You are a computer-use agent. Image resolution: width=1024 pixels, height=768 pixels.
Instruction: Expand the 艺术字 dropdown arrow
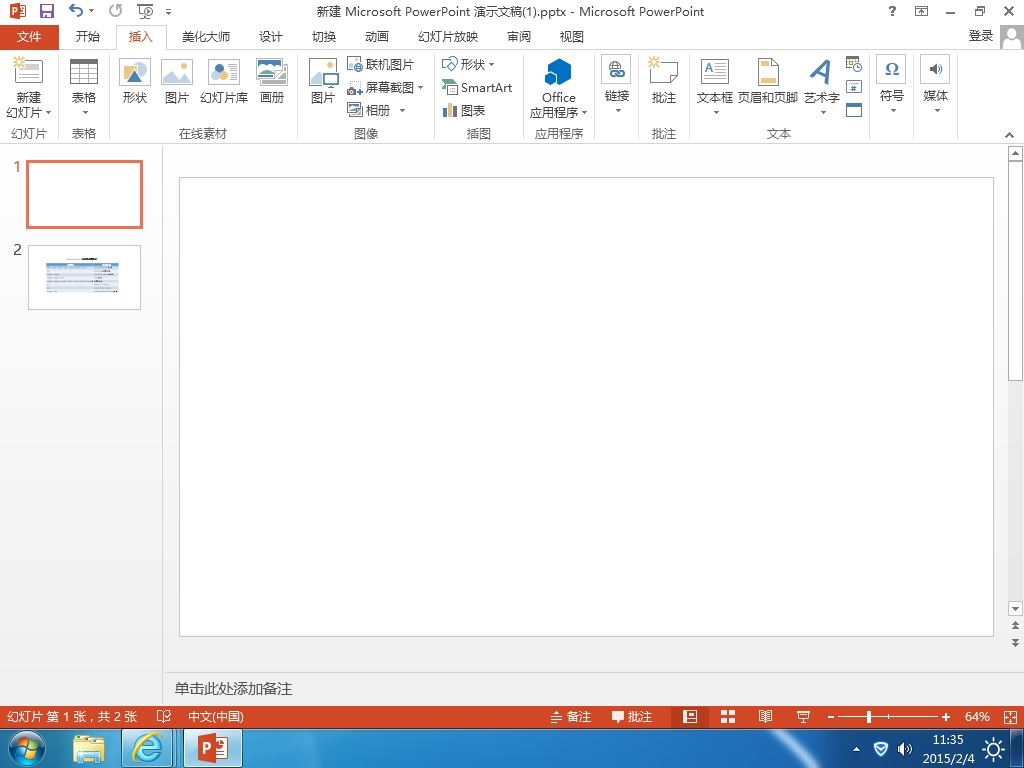tap(823, 112)
